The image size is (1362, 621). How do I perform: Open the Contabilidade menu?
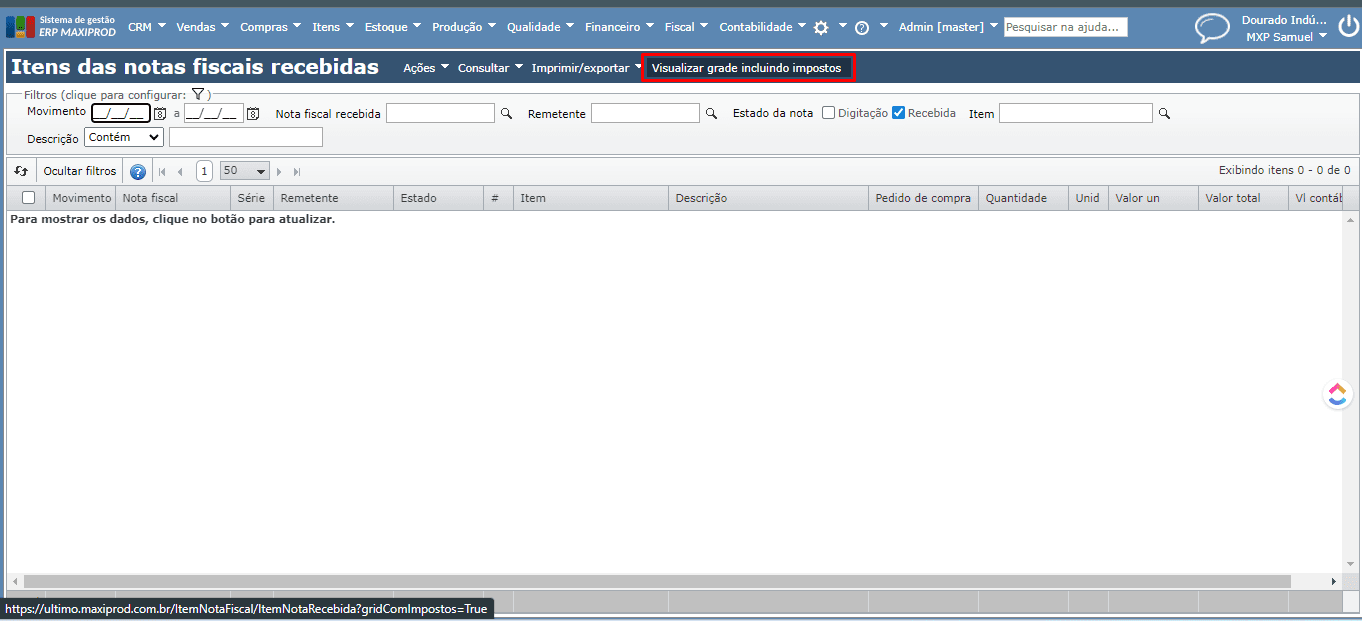[763, 27]
